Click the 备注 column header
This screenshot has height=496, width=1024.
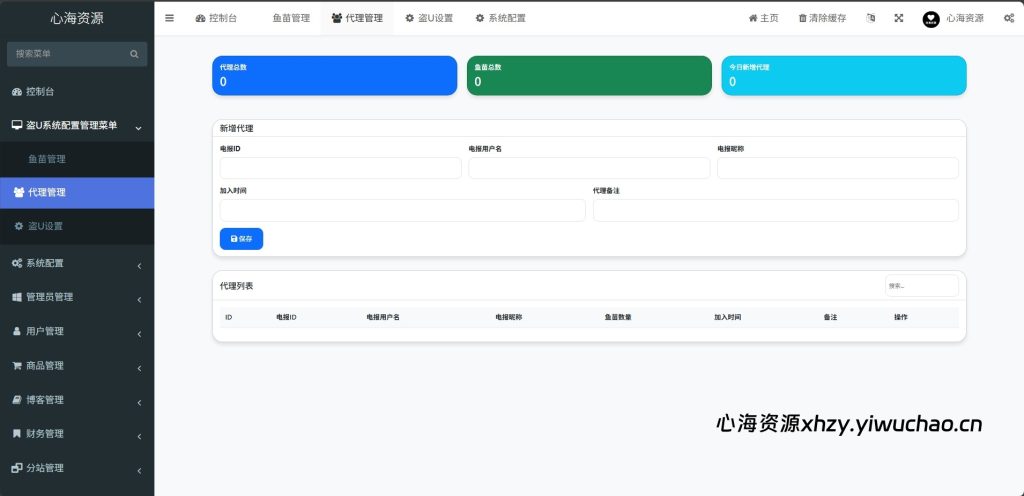831,317
